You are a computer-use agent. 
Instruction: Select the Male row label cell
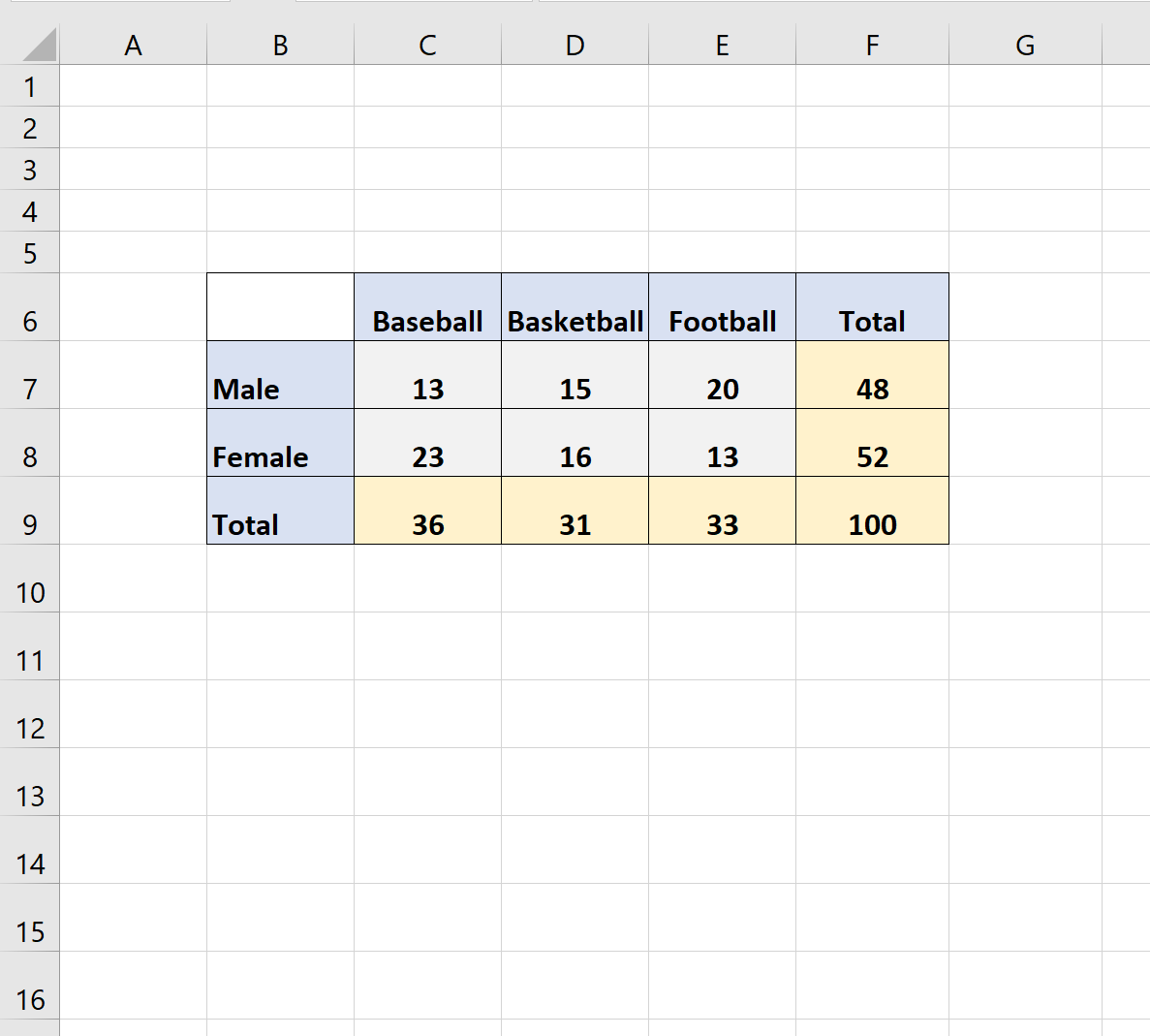point(279,389)
